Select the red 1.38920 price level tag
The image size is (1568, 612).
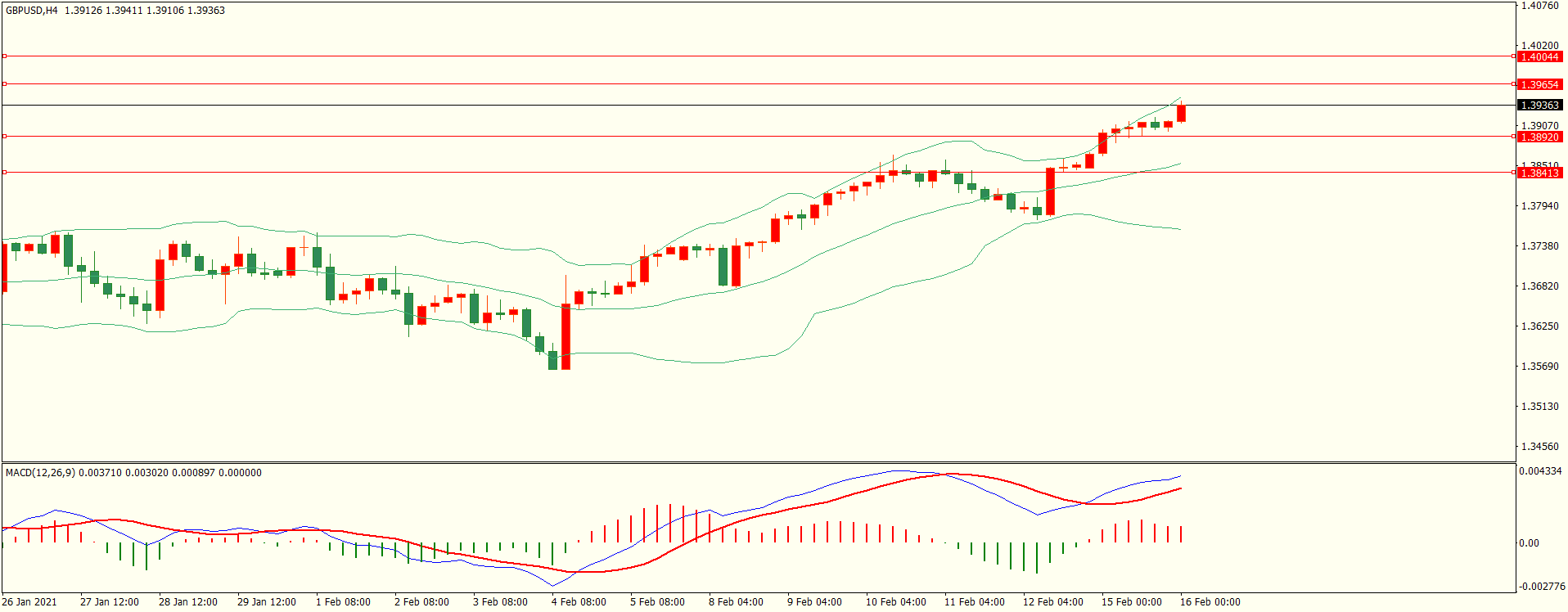pos(1539,137)
